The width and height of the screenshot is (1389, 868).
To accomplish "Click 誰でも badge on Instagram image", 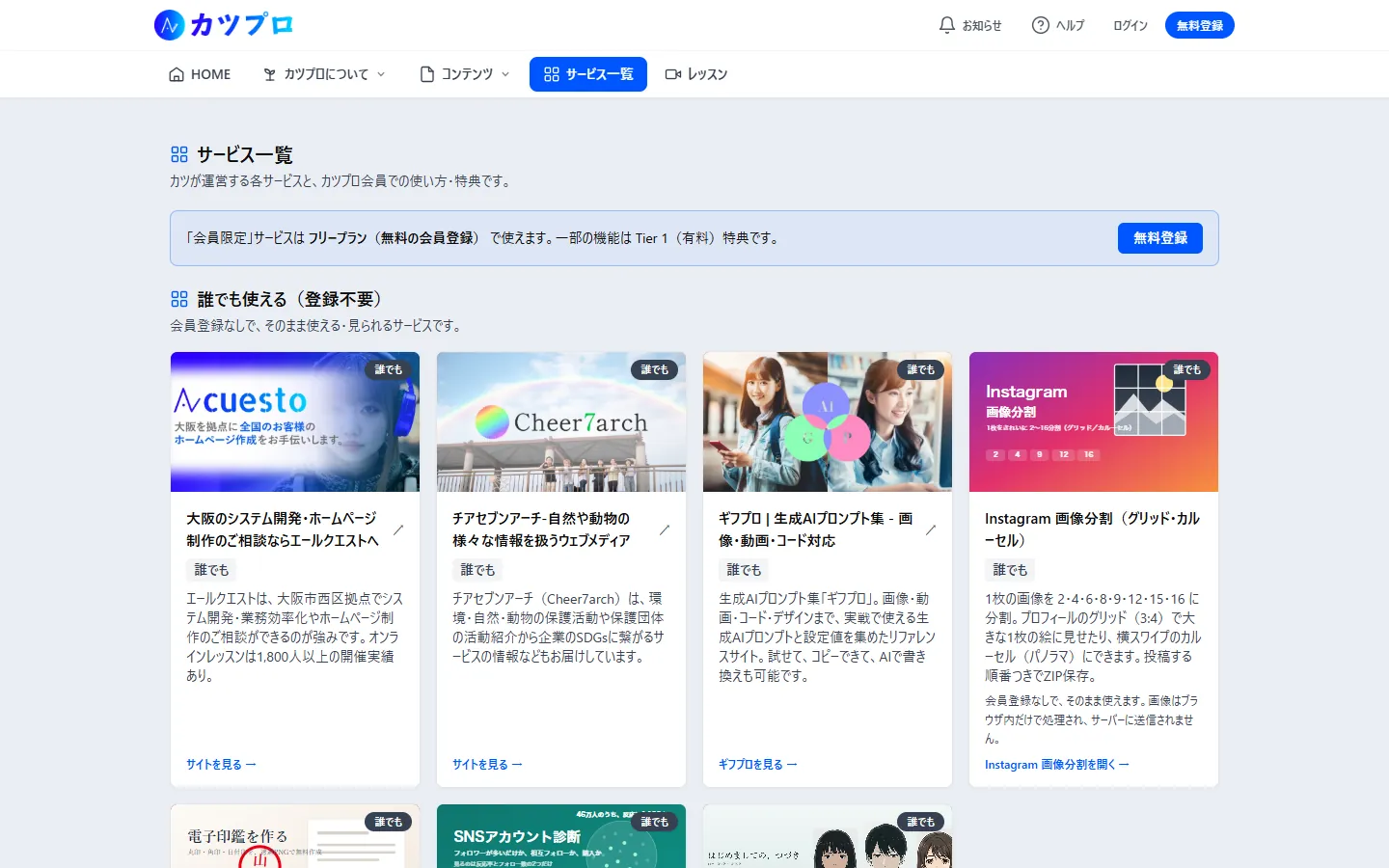I will click(x=1187, y=369).
